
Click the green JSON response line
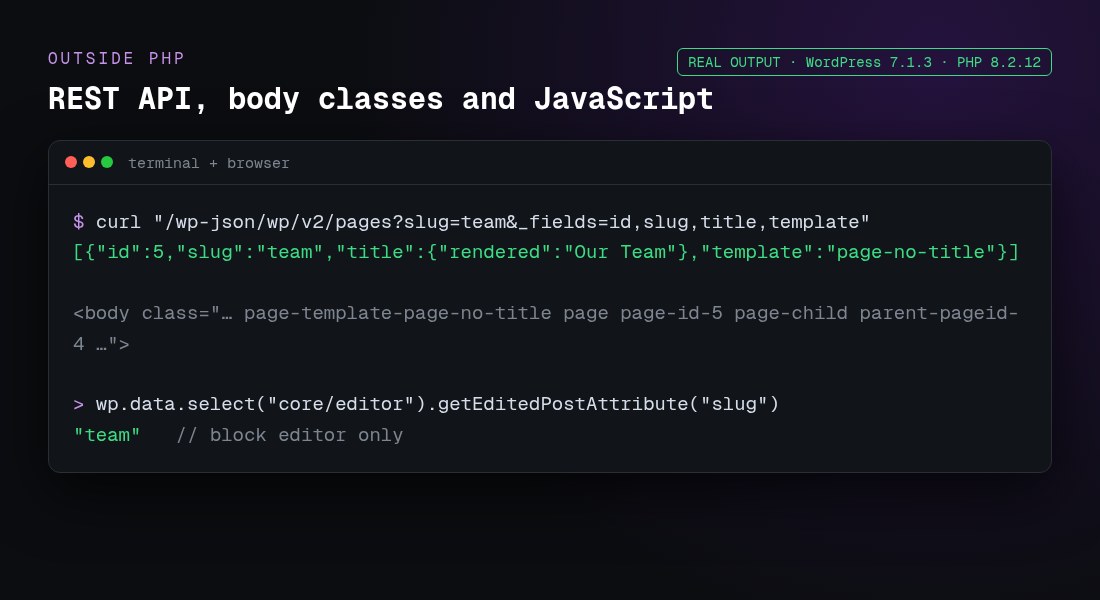[546, 253]
